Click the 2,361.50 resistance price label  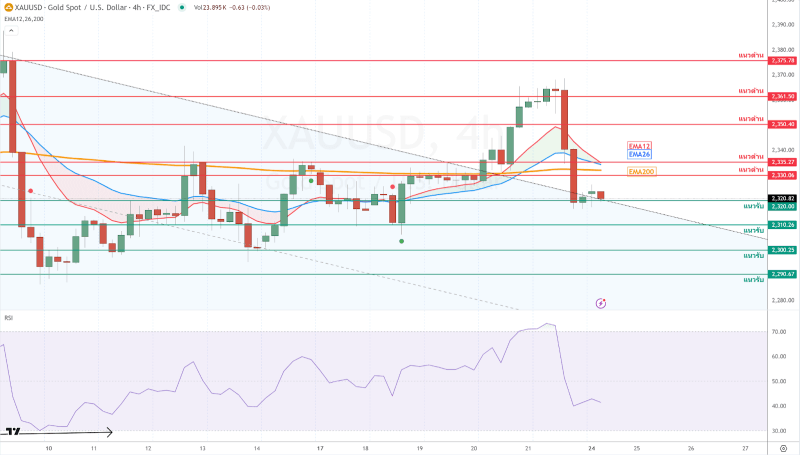pyautogui.click(x=782, y=96)
